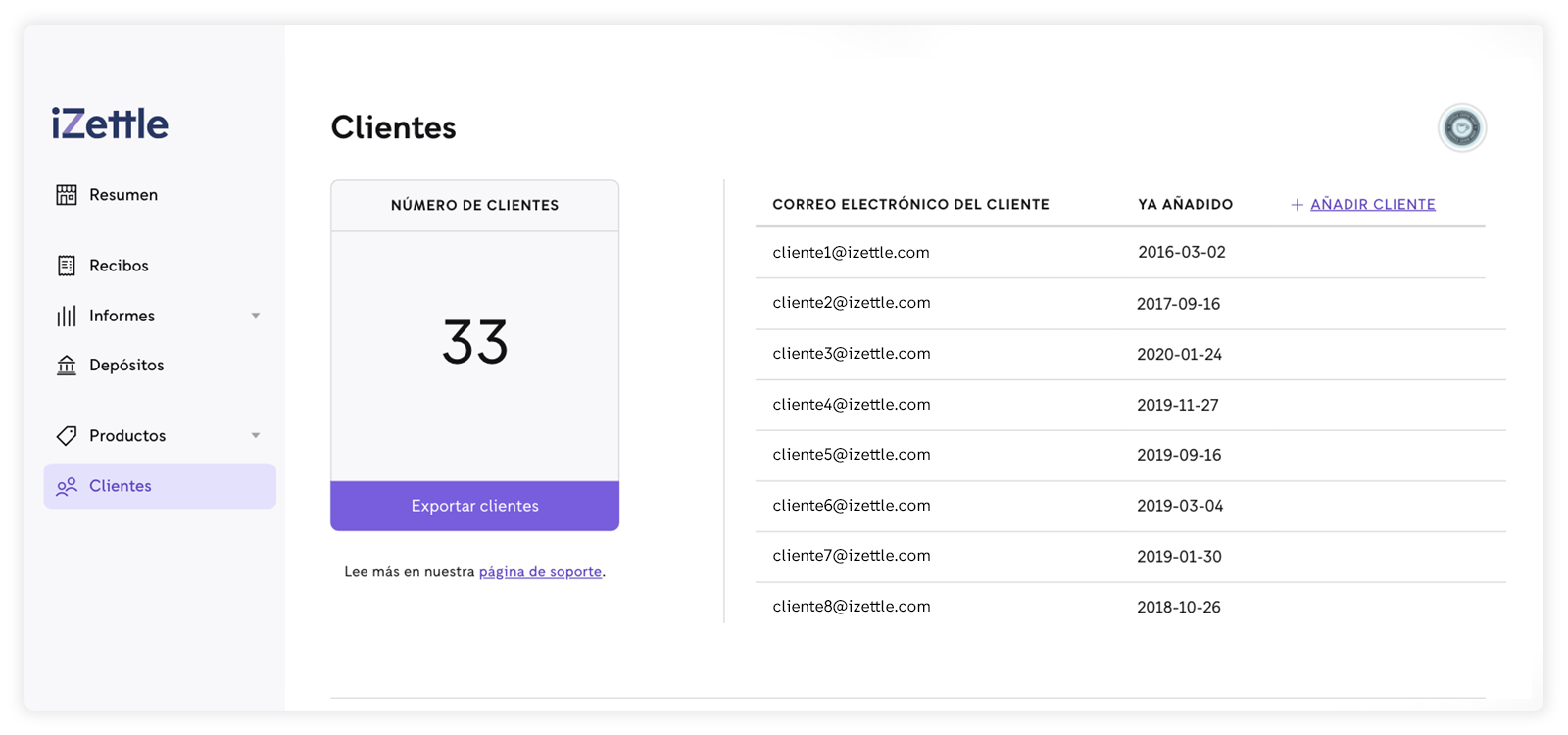The height and width of the screenshot is (735, 1568).
Task: Click the Informes bar chart icon
Action: pos(66,316)
